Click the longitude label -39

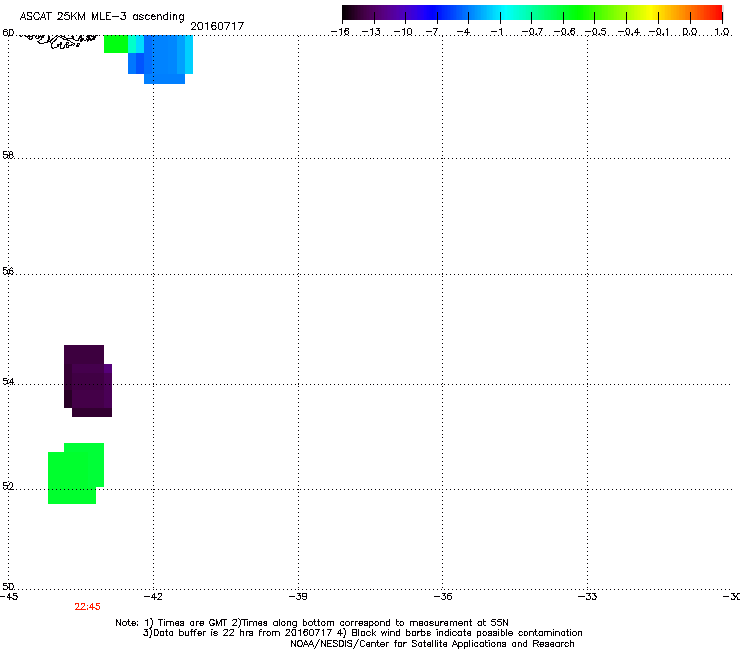pyautogui.click(x=298, y=597)
